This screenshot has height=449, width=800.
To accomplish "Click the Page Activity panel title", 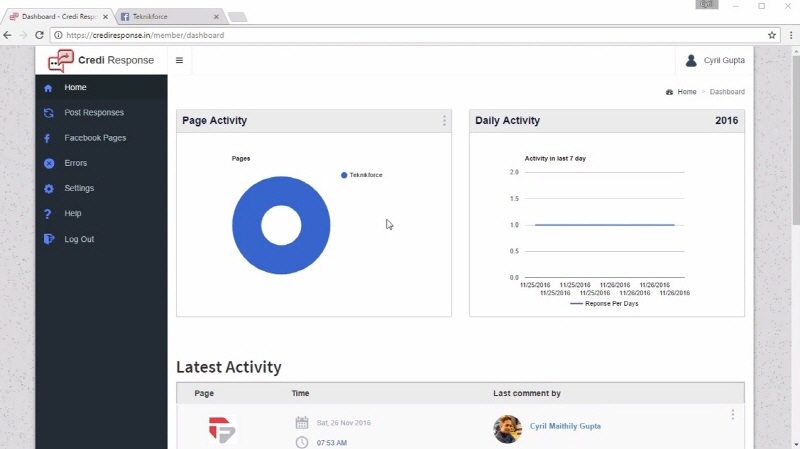I will [x=214, y=120].
